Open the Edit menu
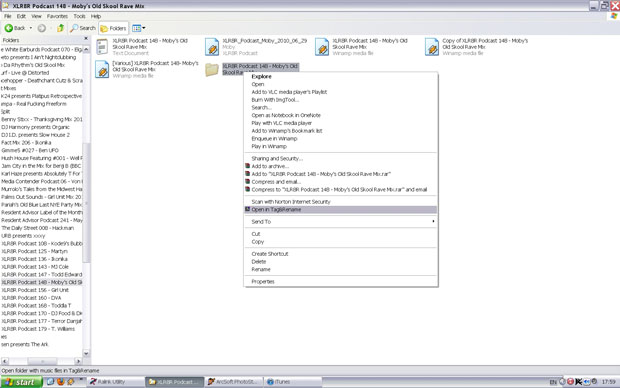This screenshot has height=388, width=620. [21, 16]
